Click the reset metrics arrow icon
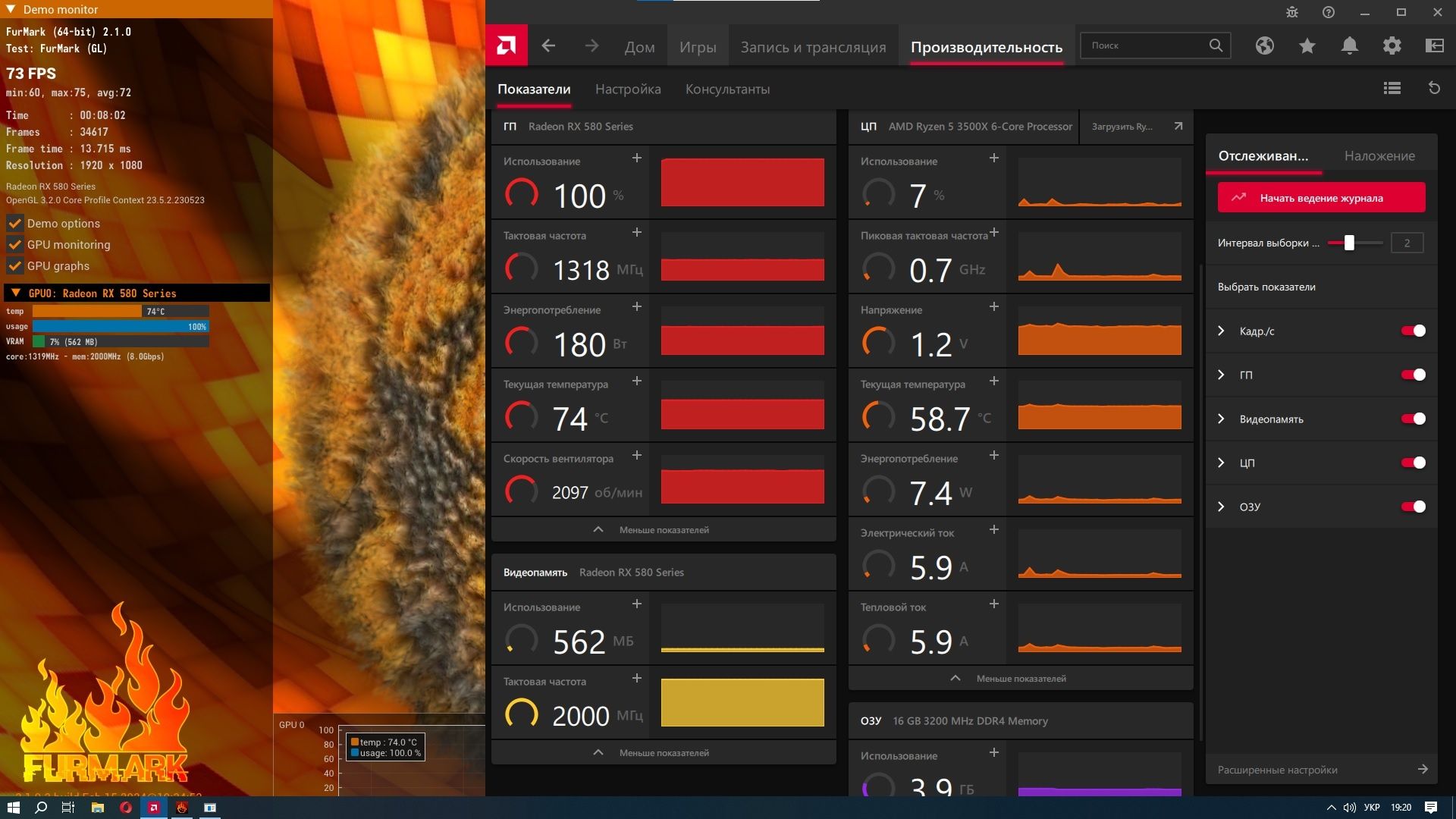 coord(1434,88)
